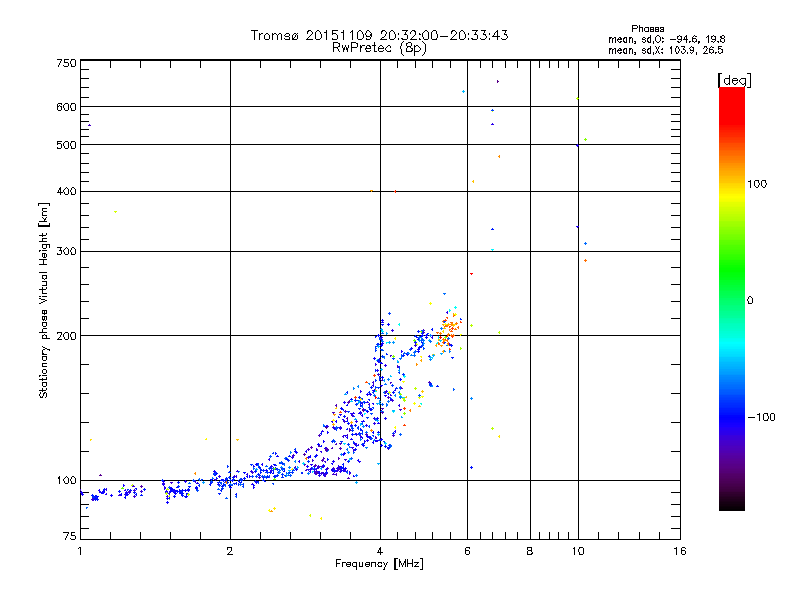Image resolution: width=800 pixels, height=600 pixels.
Task: Select the RwPretec (8p) subtitle
Action: (x=379, y=48)
